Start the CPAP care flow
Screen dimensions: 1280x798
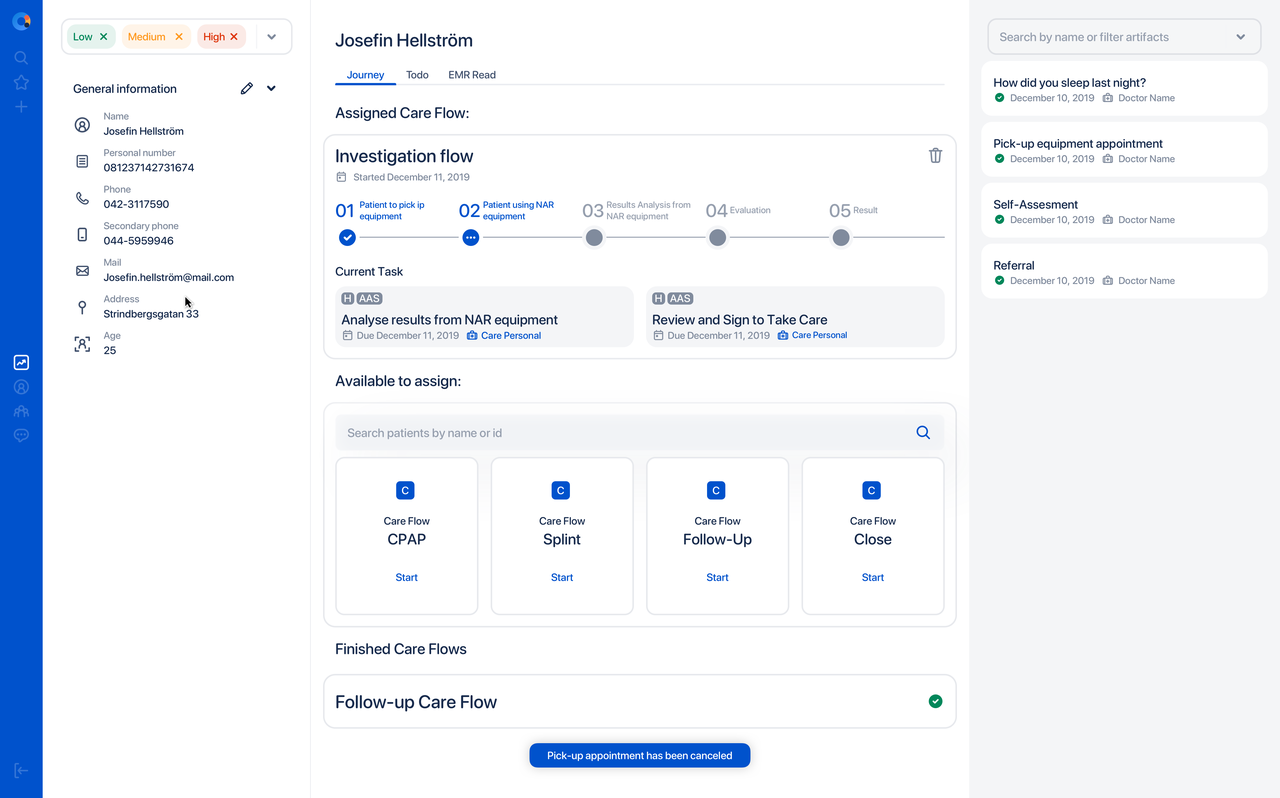coord(406,577)
